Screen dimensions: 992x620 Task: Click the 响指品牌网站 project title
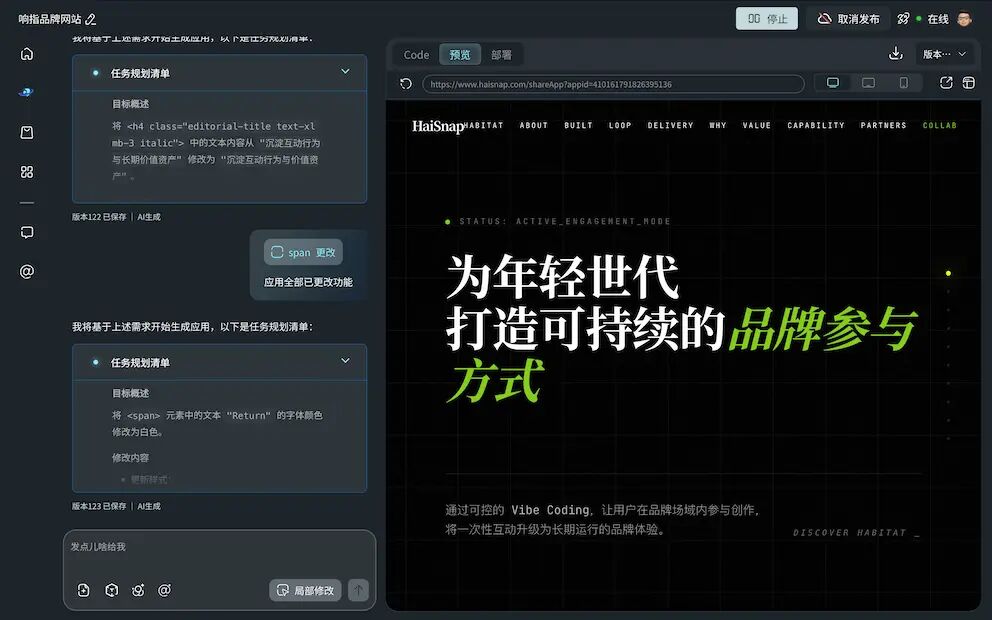(x=49, y=20)
